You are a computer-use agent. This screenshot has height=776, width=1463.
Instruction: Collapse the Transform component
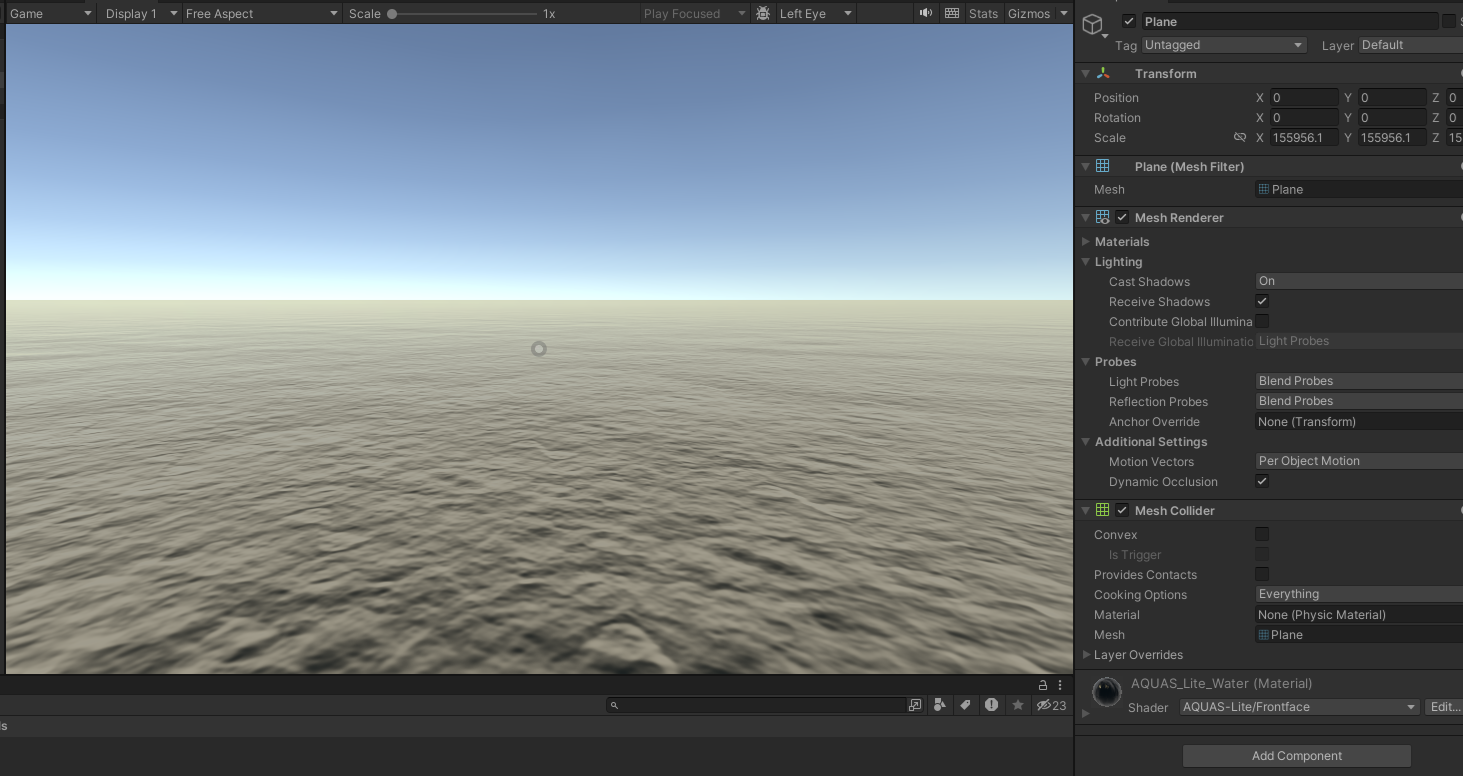pos(1085,73)
